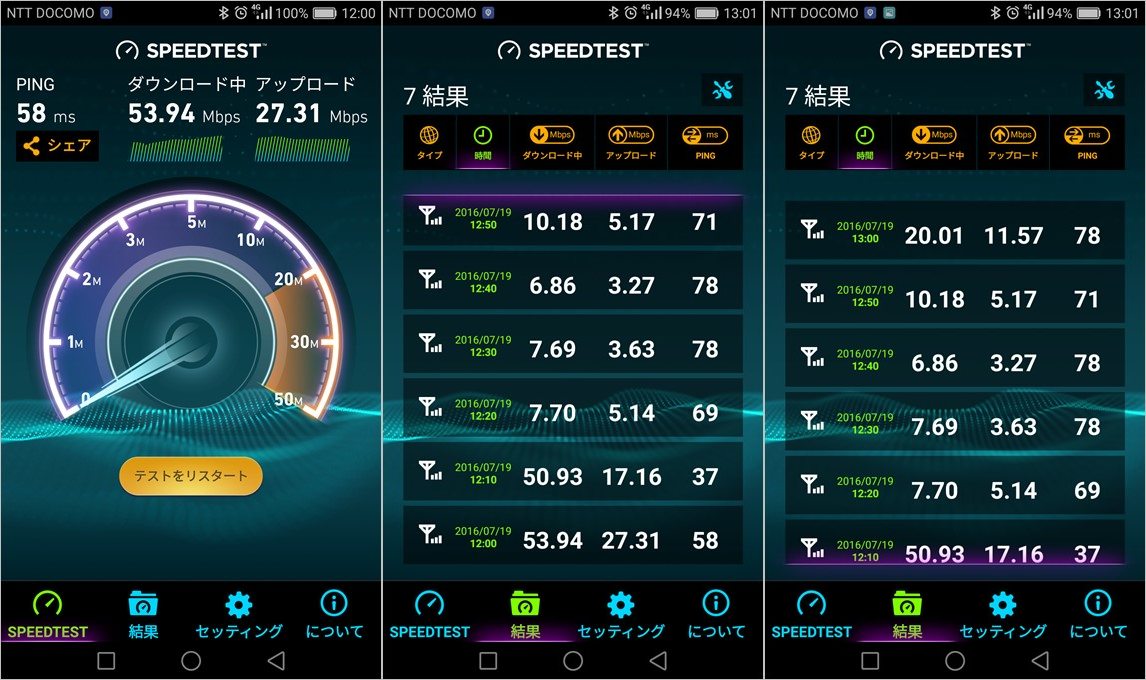Sort by ダウンロード中 icon above the 20.01 results
Screen dimensions: 1146x680
click(x=934, y=142)
